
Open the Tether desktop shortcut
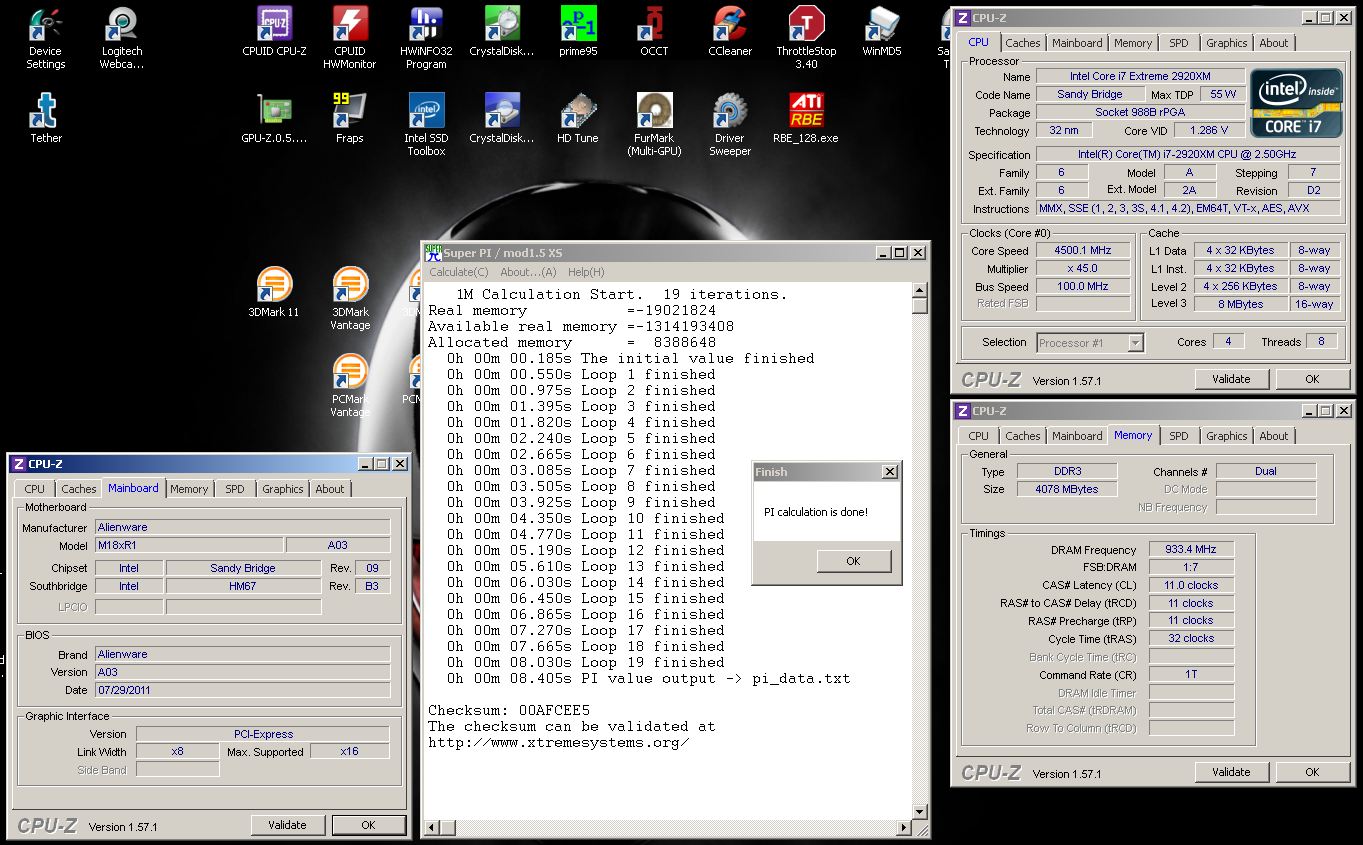coord(46,119)
